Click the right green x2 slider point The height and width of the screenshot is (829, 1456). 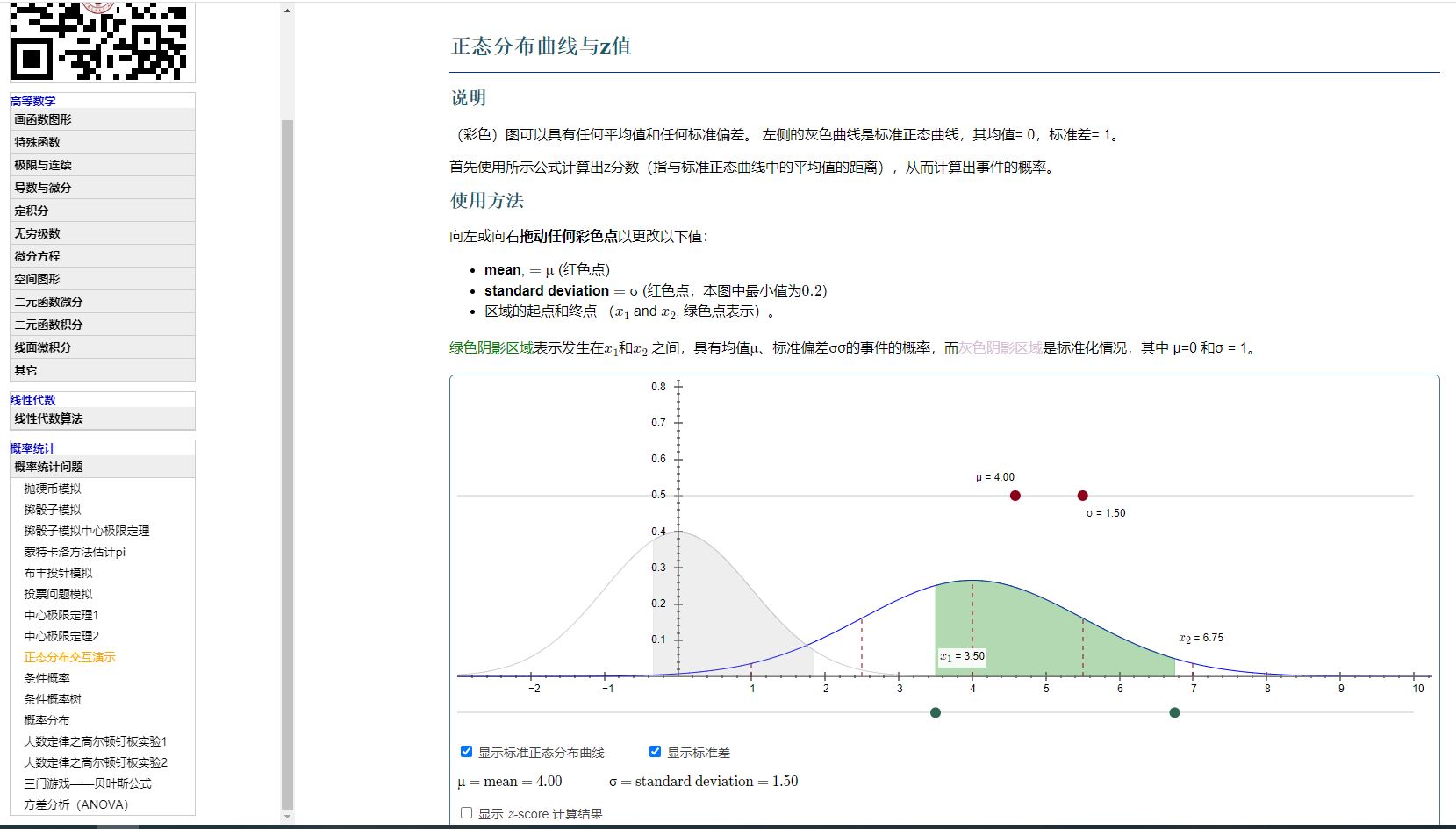pyautogui.click(x=1174, y=712)
